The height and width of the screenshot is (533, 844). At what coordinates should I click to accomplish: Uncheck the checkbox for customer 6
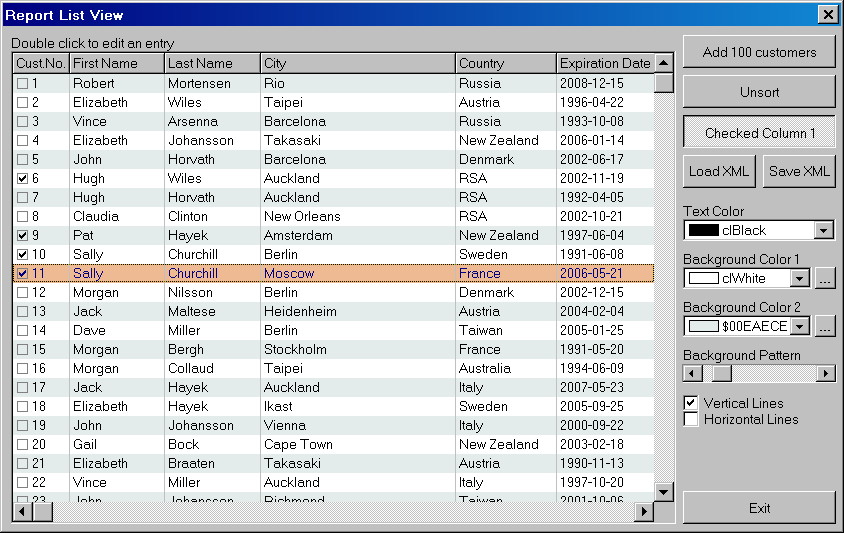pos(22,178)
